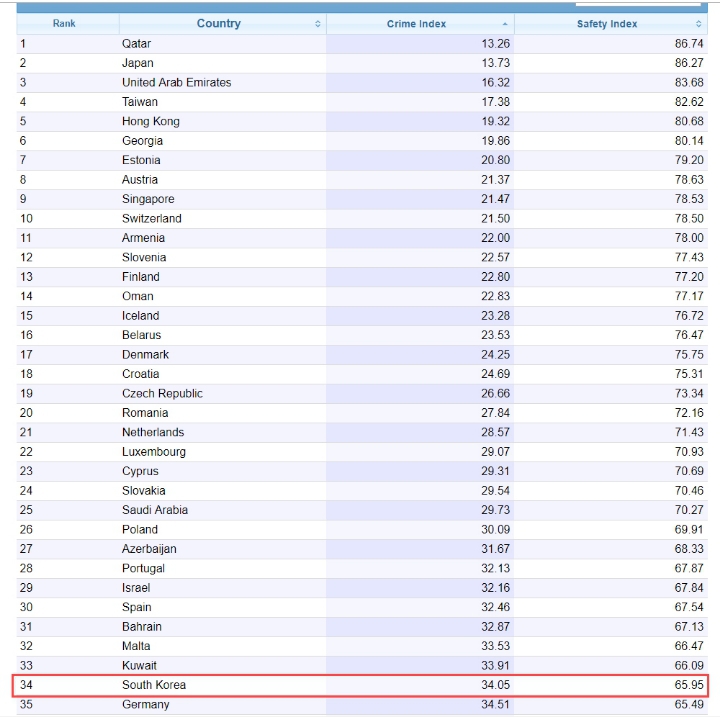Click the highlighted South Korea cell
This screenshot has width=720, height=717.
coord(154,685)
